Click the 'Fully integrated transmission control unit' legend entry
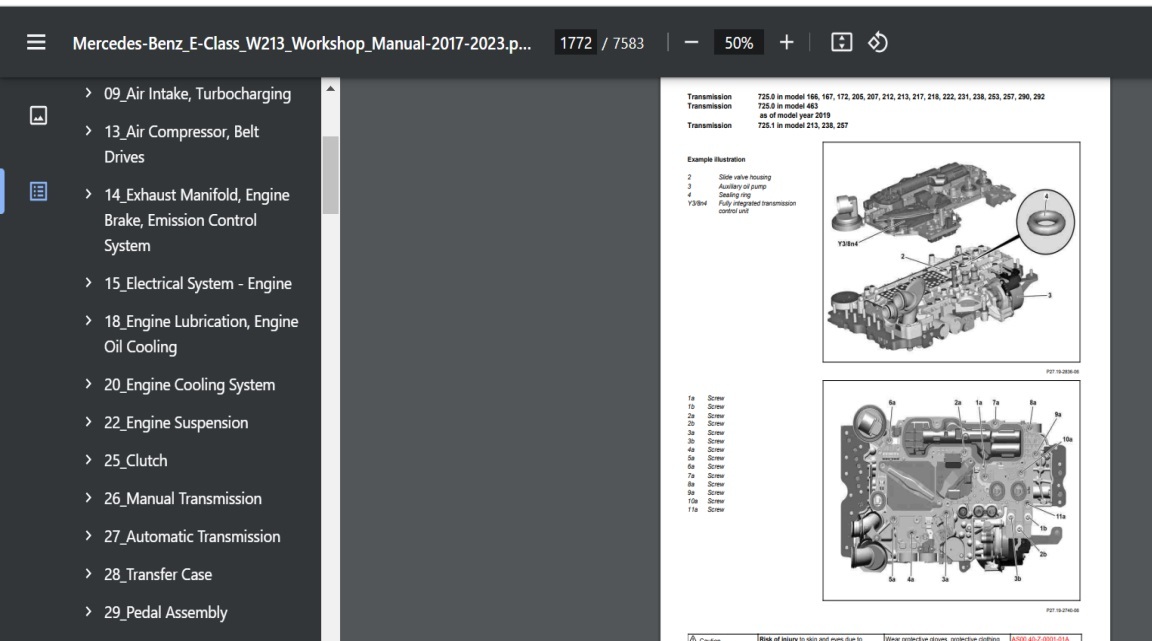 click(x=757, y=207)
